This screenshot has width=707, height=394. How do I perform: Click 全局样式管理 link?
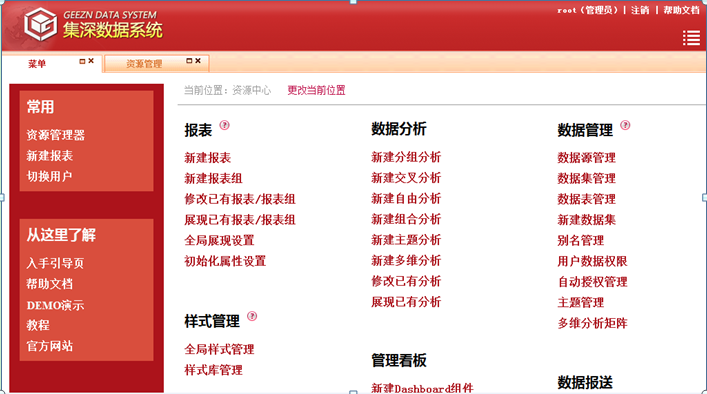tap(219, 349)
